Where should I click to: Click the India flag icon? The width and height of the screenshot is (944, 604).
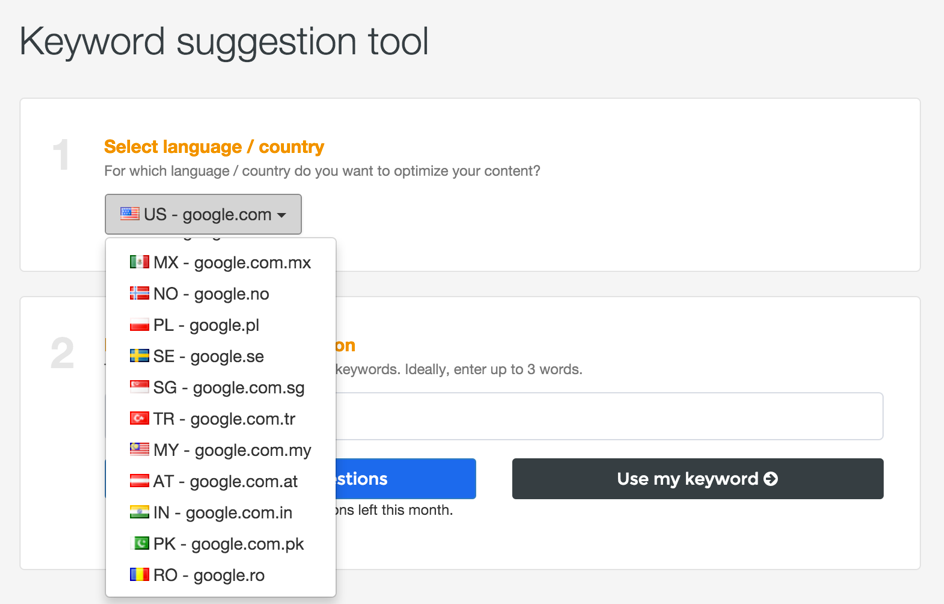click(x=139, y=512)
